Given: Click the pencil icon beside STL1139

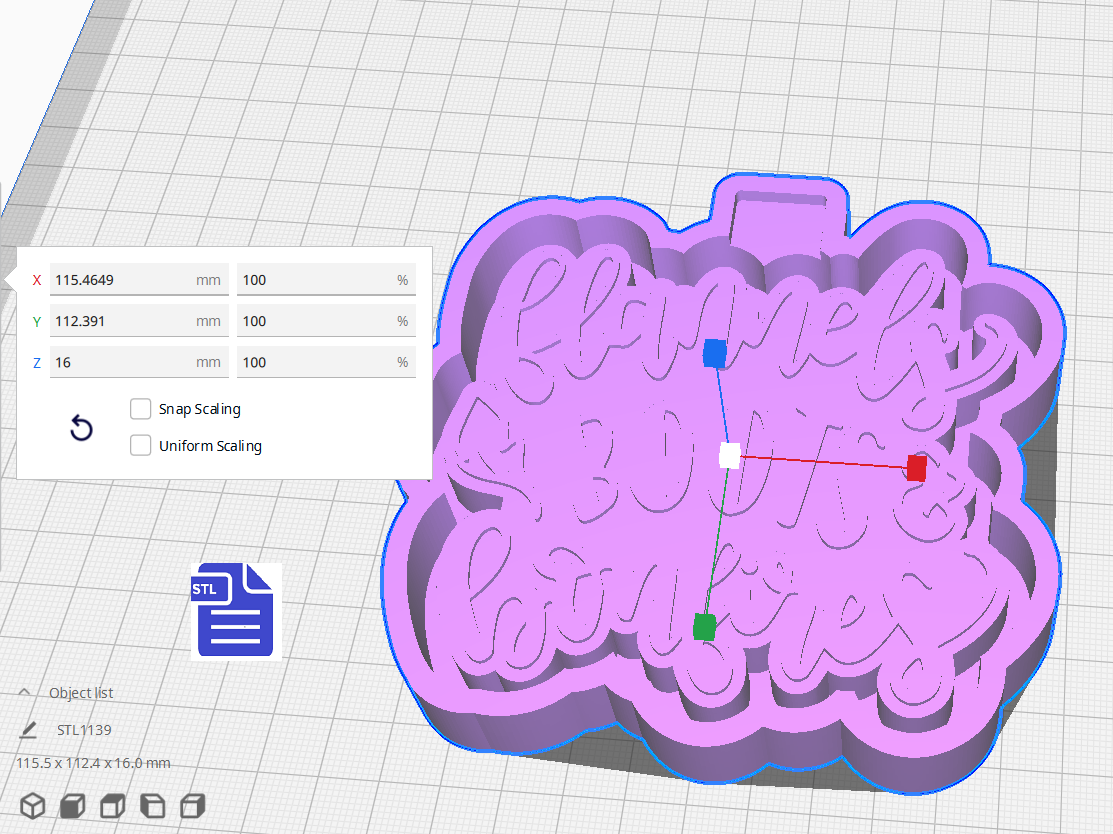Looking at the screenshot, I should [x=30, y=729].
